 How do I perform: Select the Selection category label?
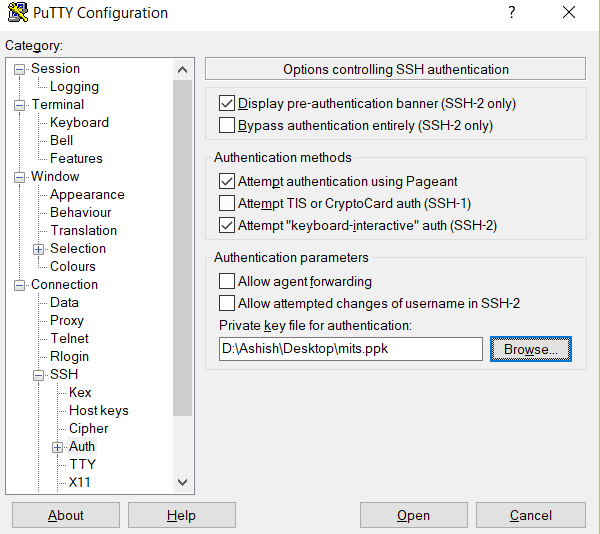(x=78, y=248)
